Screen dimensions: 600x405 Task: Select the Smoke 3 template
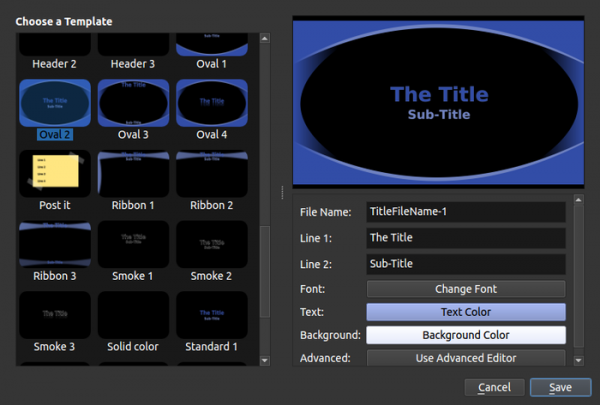pyautogui.click(x=55, y=314)
